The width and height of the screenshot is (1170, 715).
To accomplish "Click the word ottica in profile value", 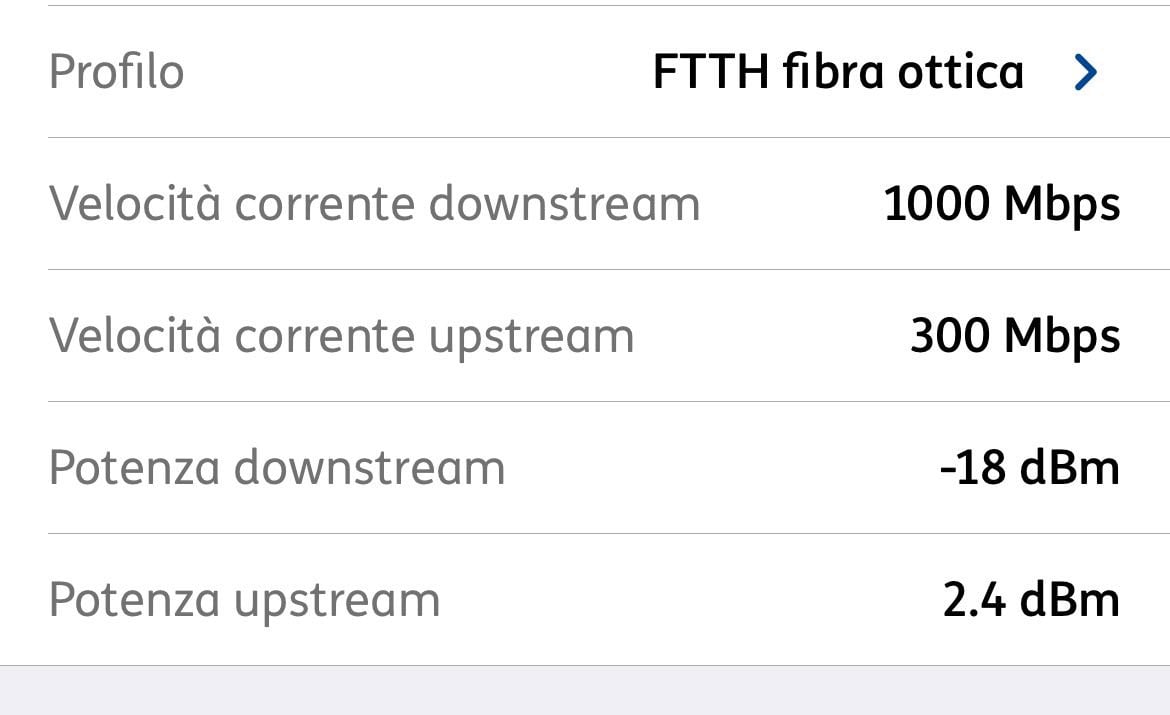I will point(960,72).
